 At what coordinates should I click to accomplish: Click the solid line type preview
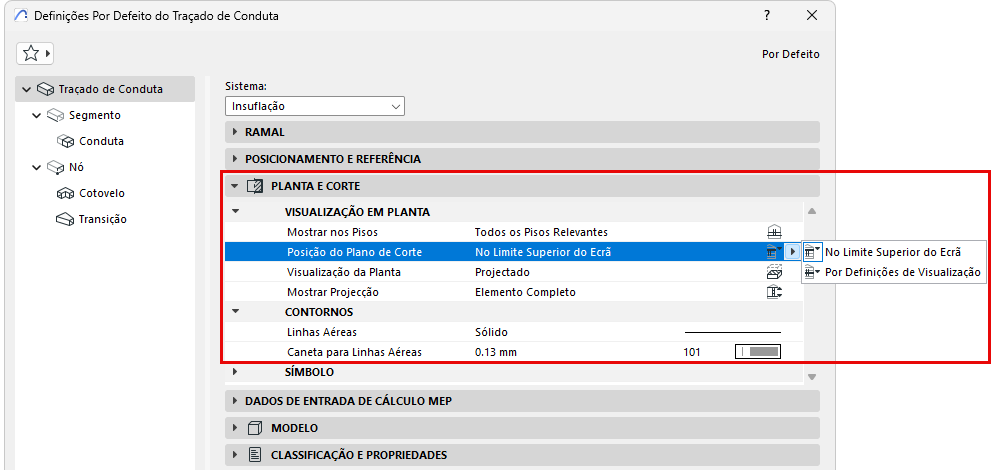[733, 332]
